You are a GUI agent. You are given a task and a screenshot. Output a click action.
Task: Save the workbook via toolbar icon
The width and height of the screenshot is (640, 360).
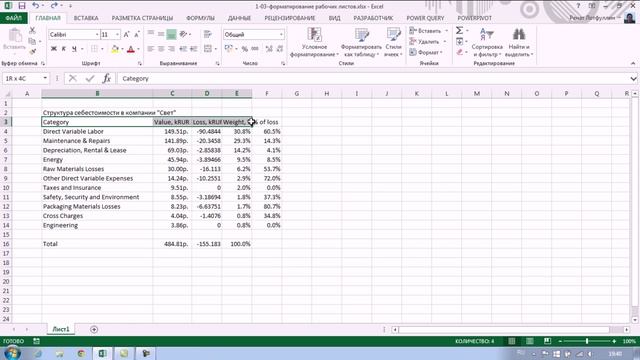tap(22, 6)
